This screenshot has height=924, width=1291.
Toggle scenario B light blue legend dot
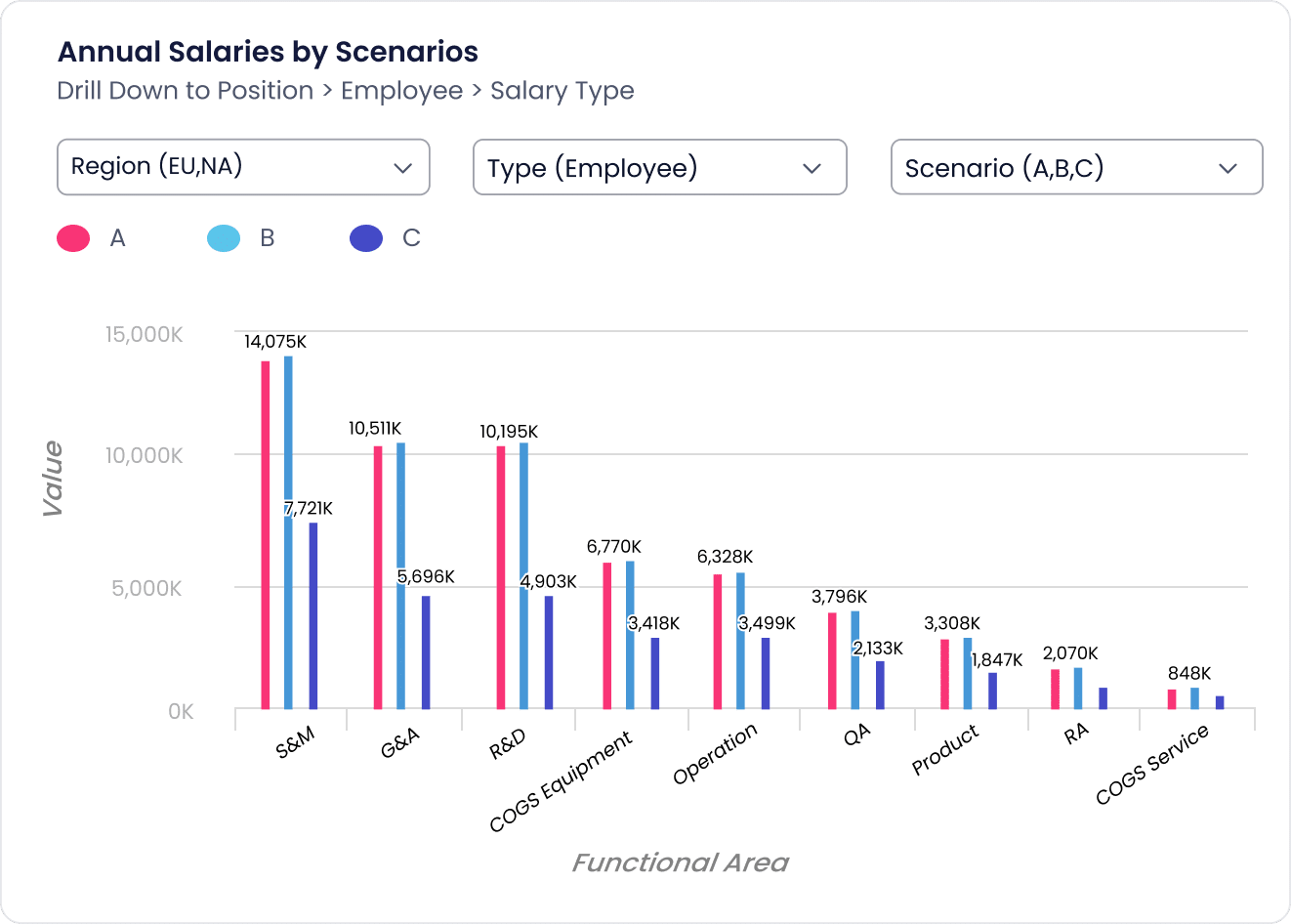pos(224,238)
